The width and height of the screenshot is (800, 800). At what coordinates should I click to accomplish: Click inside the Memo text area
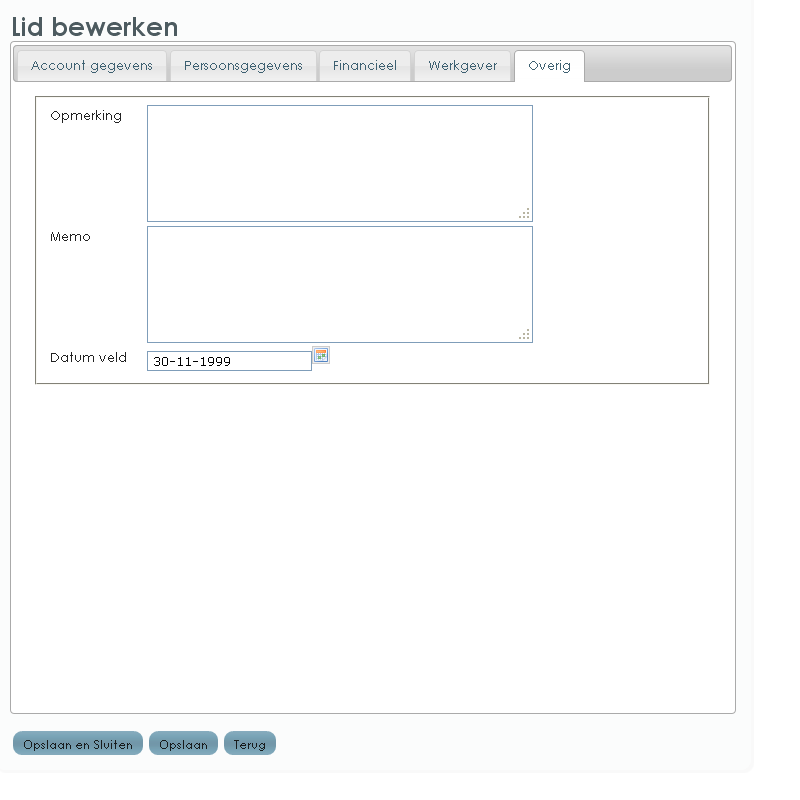pyautogui.click(x=339, y=284)
